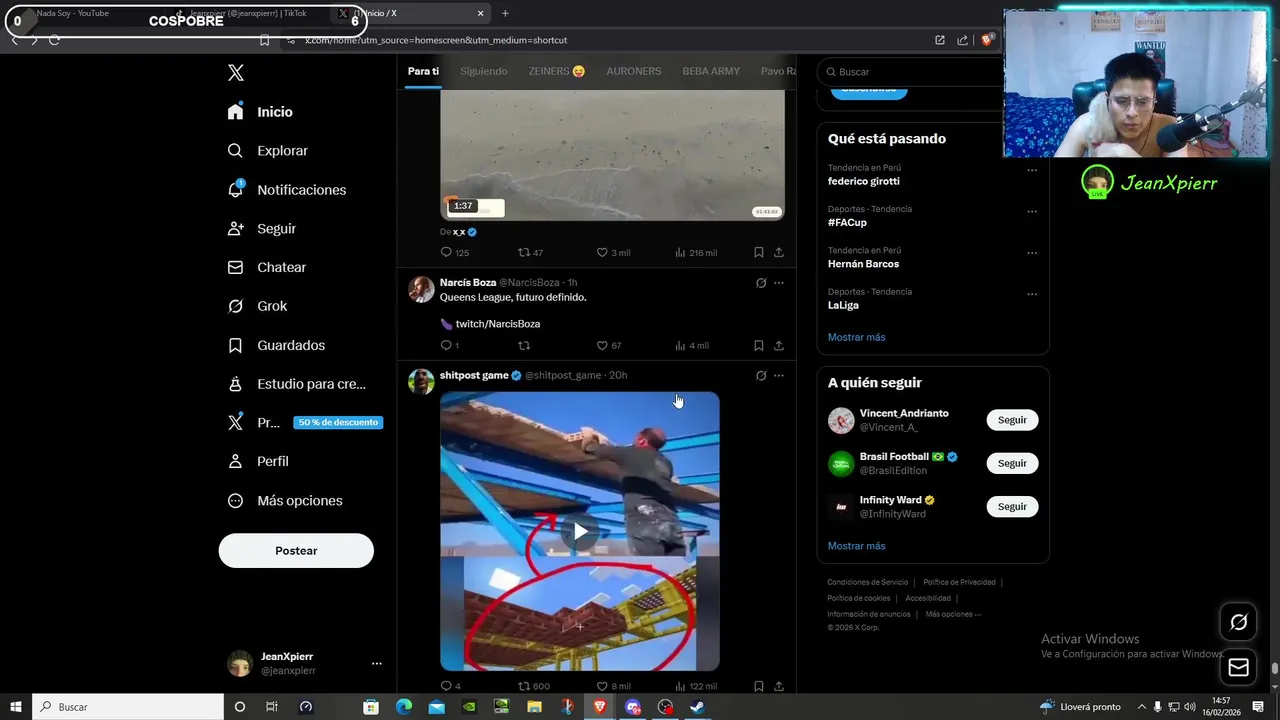Open more options on Narcís Boza post

point(779,283)
